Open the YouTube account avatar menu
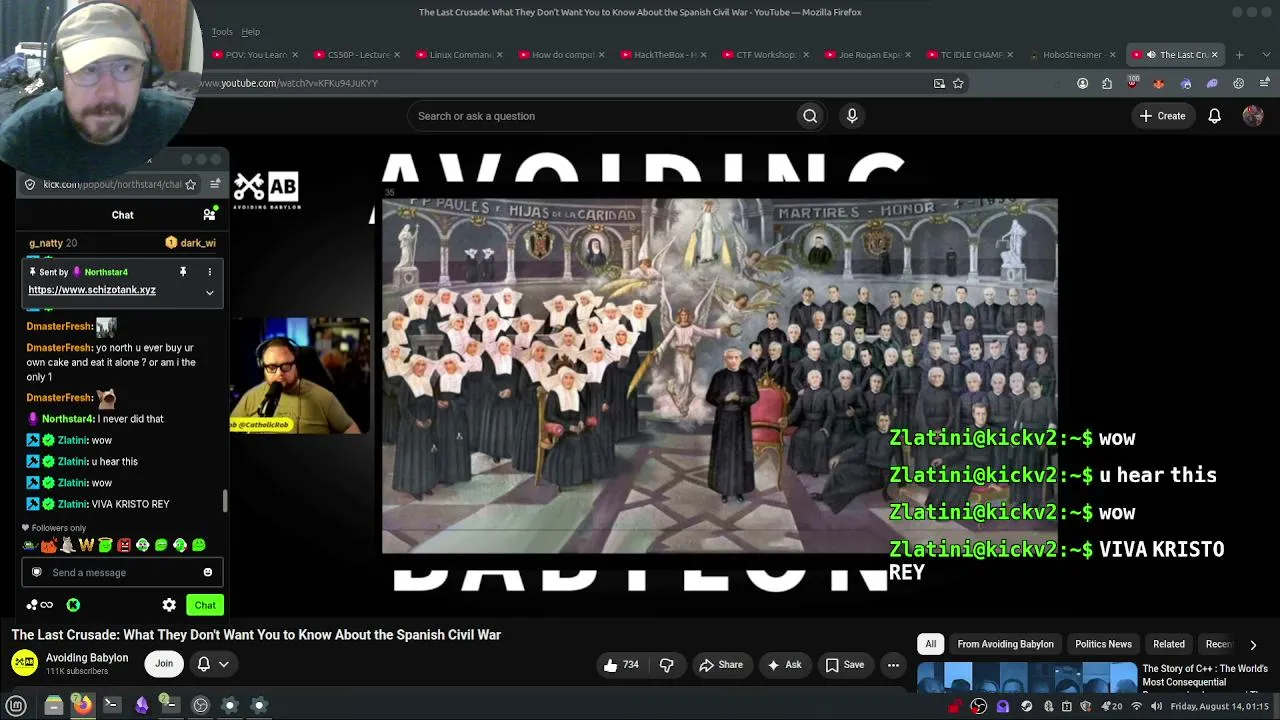Screen dimensions: 1280x720 coord(1252,116)
